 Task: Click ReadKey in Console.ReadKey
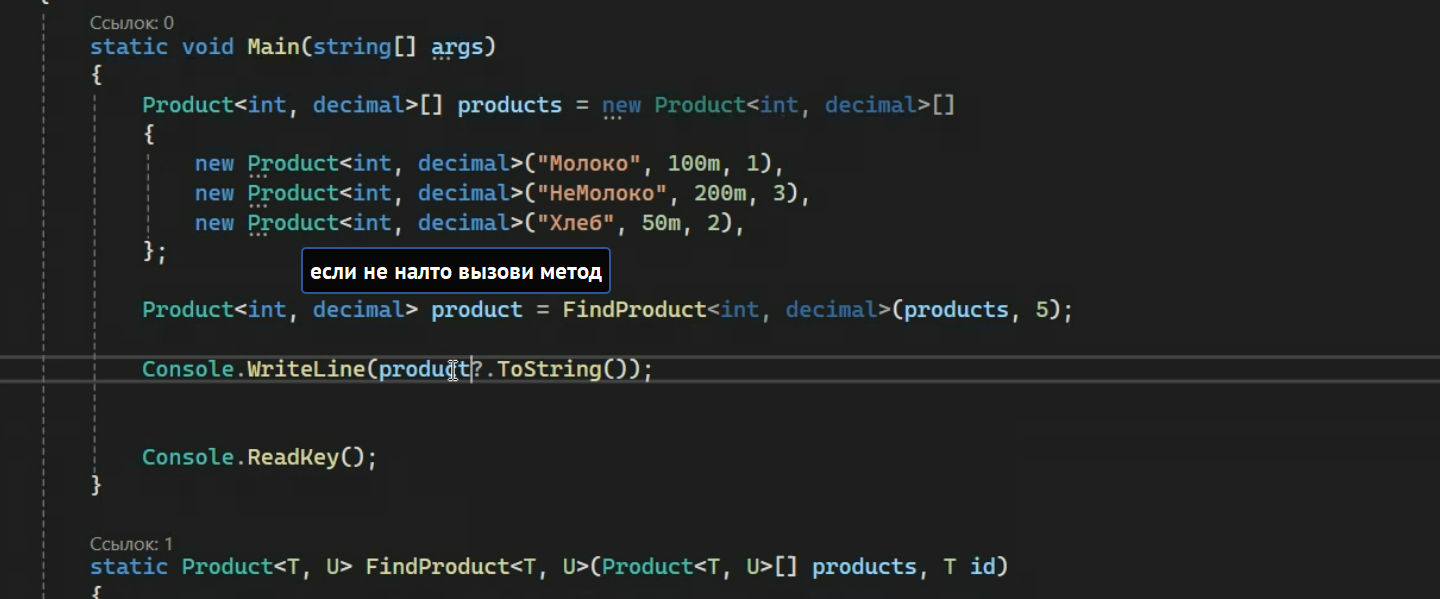[x=293, y=457]
